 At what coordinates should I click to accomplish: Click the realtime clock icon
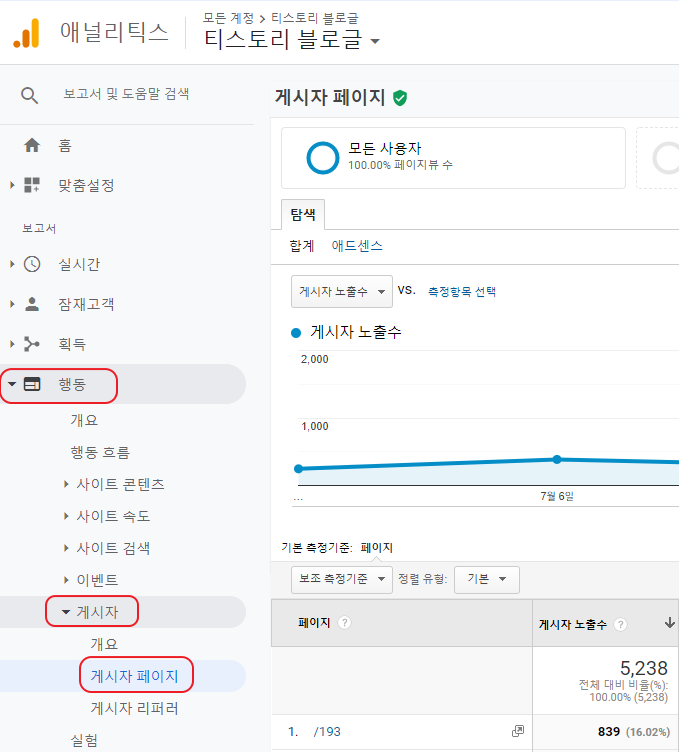(32, 264)
